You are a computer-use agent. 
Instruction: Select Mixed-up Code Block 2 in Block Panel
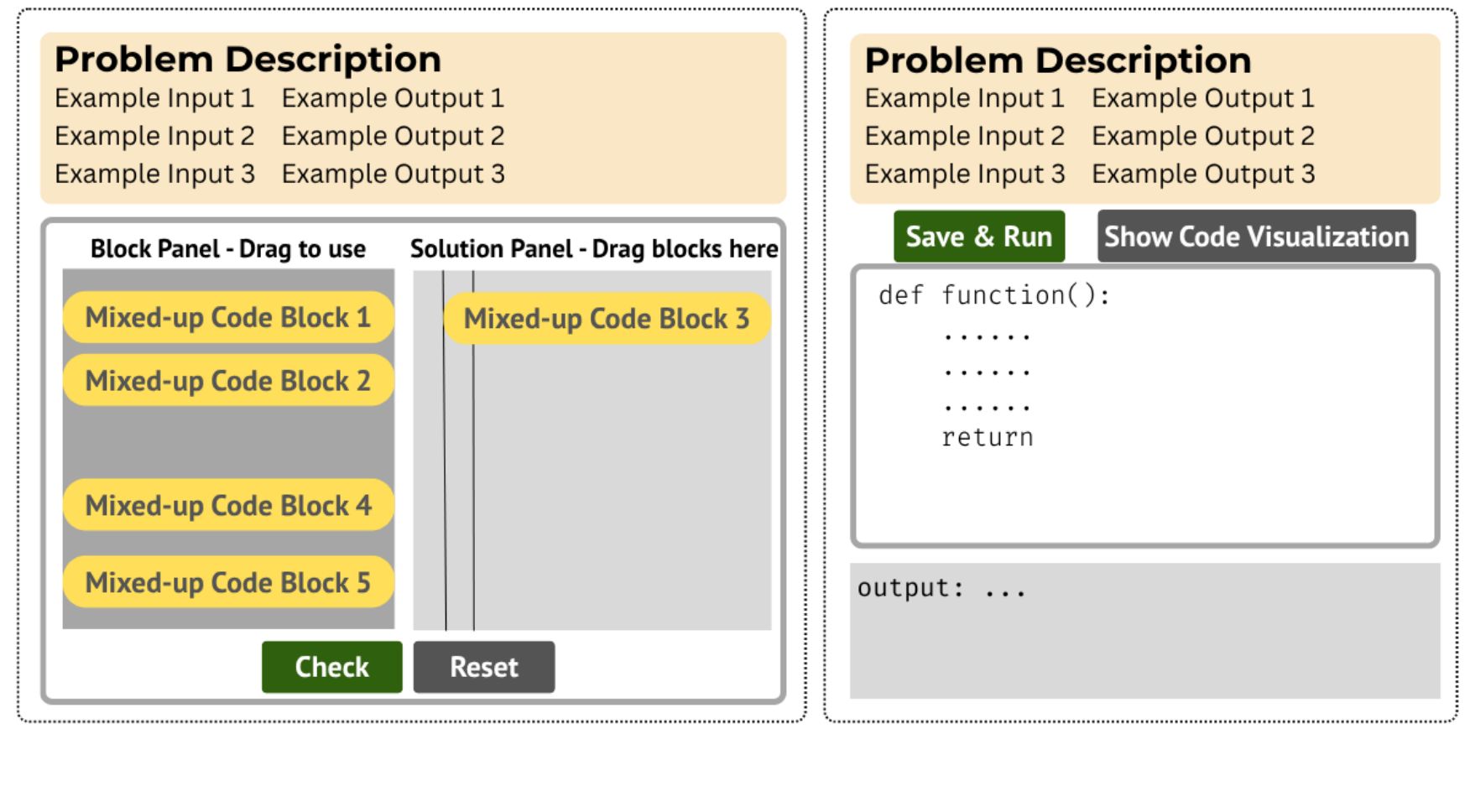[x=227, y=381]
